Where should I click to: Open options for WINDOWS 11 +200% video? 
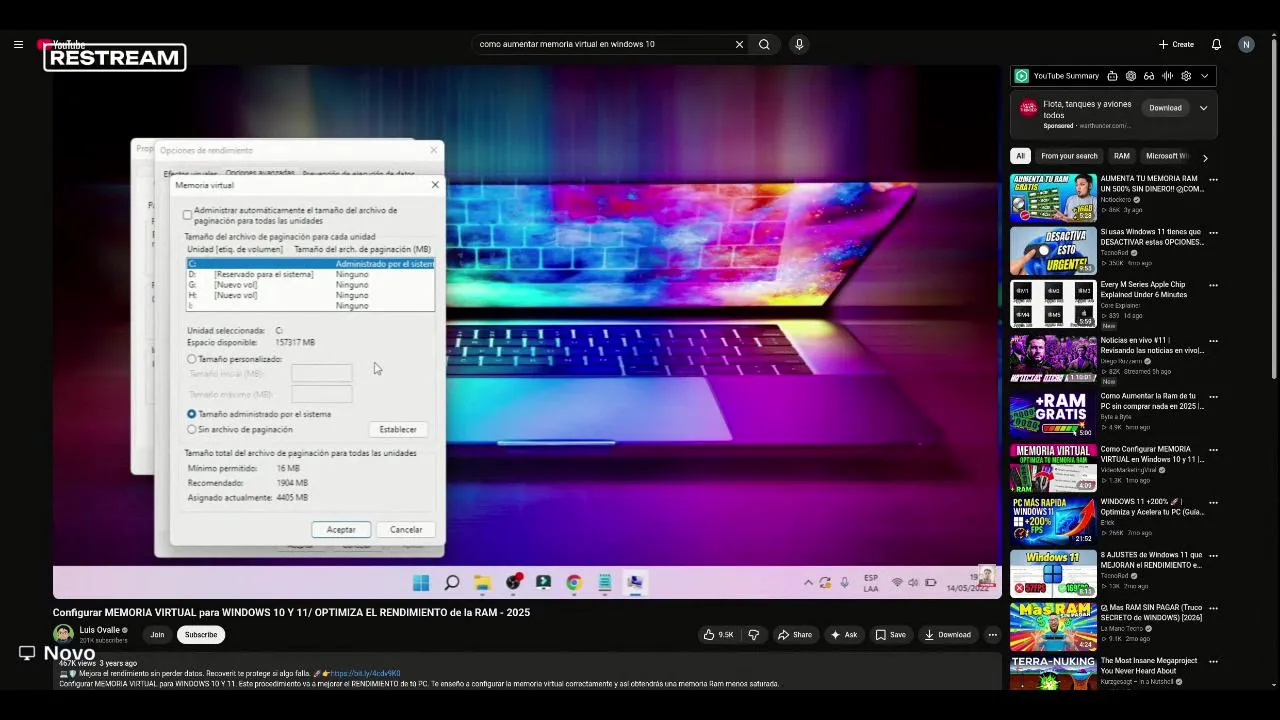pos(1213,502)
